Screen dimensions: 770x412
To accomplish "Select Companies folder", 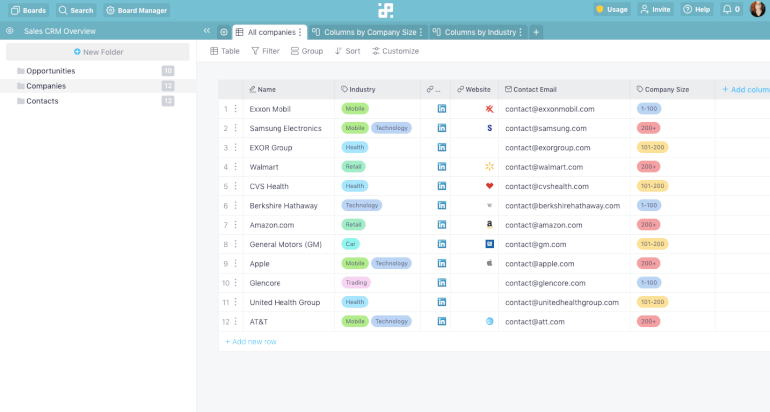I will [98, 86].
